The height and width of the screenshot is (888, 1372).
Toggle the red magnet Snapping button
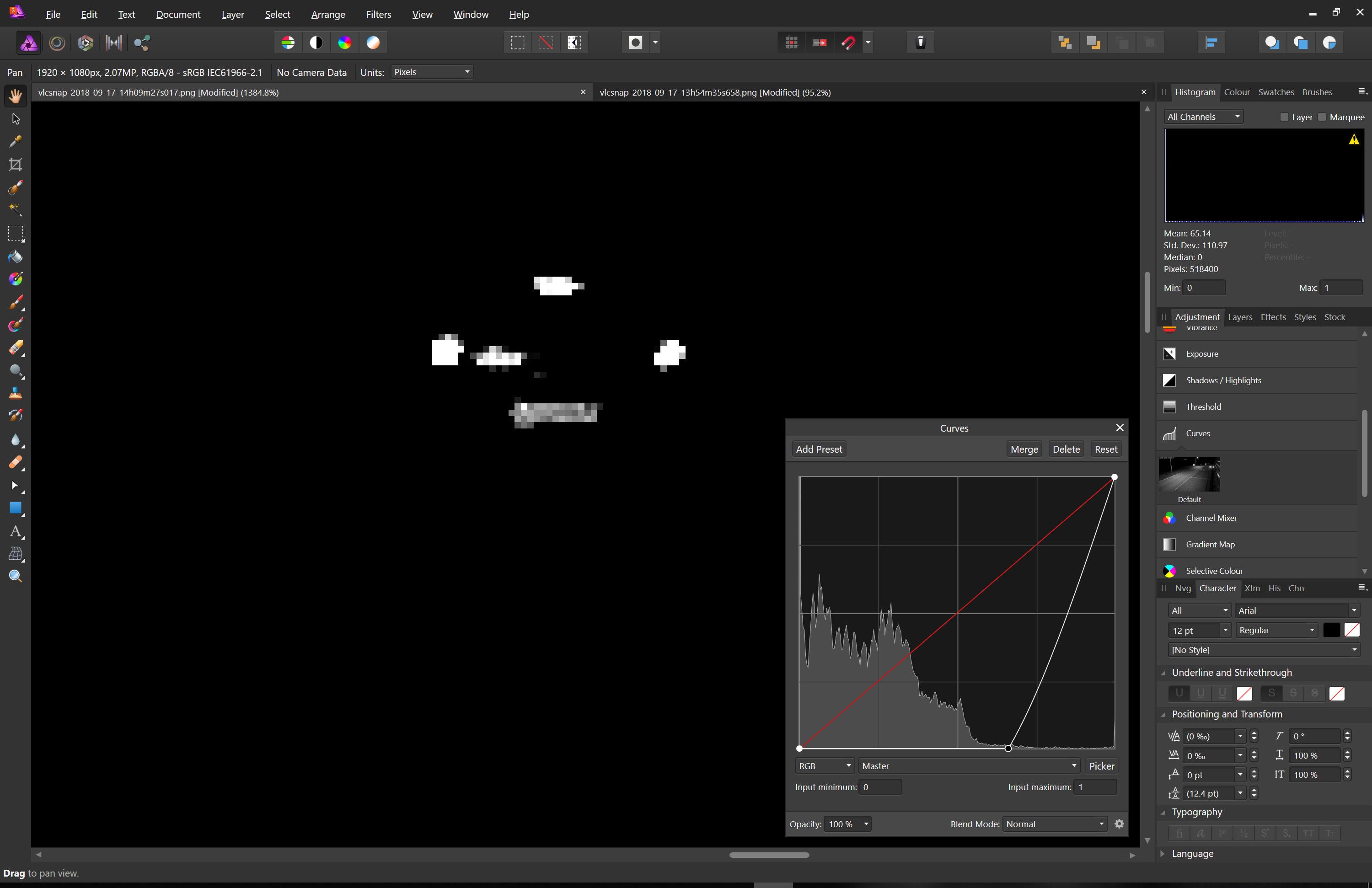(x=848, y=43)
